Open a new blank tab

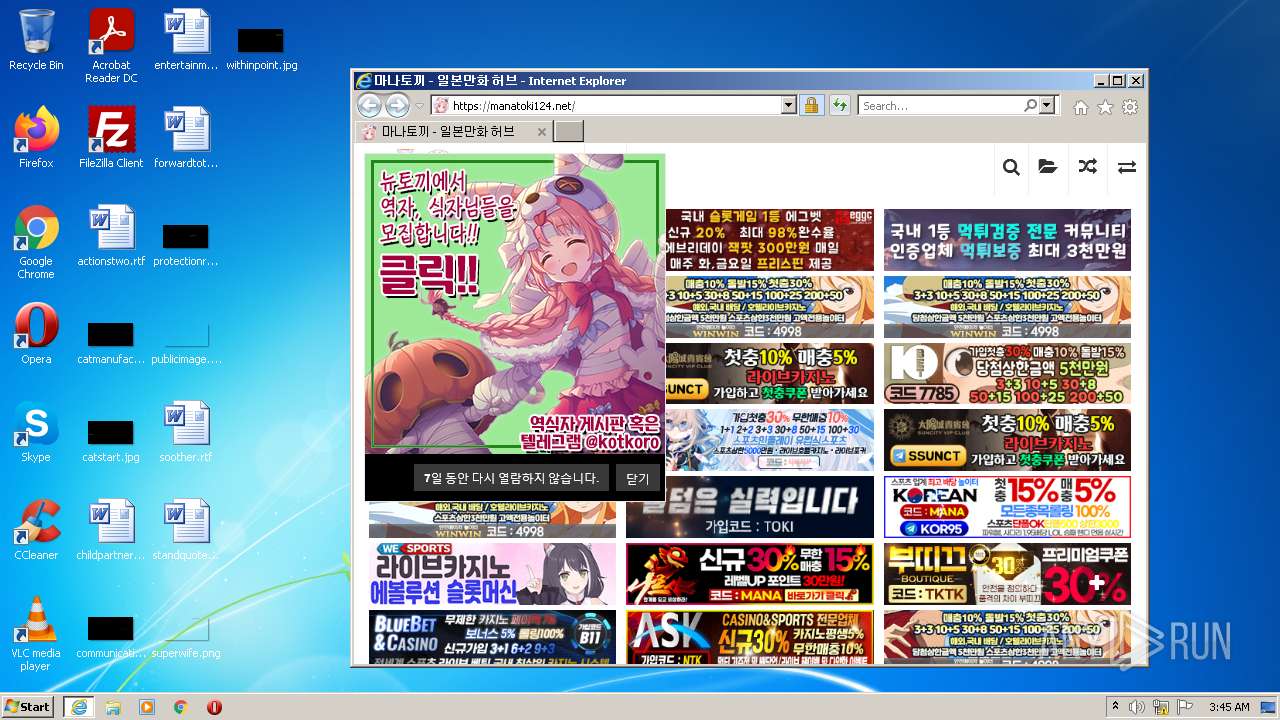568,132
